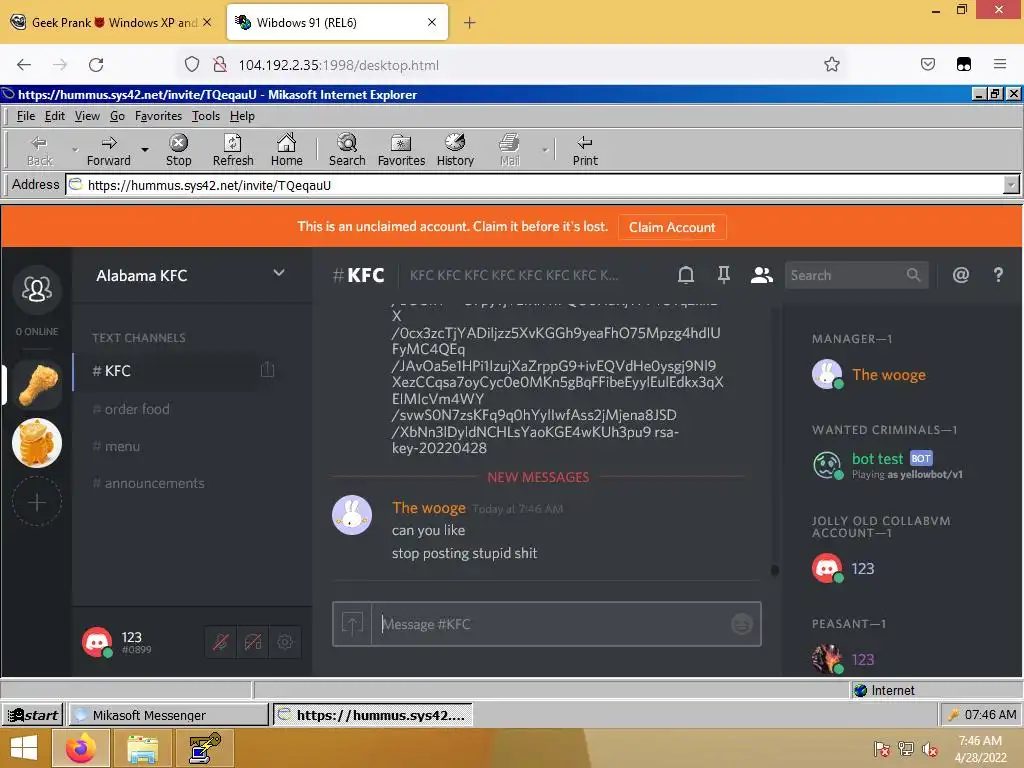This screenshot has width=1024, height=768.
Task: Open the Go menu
Action: (x=117, y=116)
